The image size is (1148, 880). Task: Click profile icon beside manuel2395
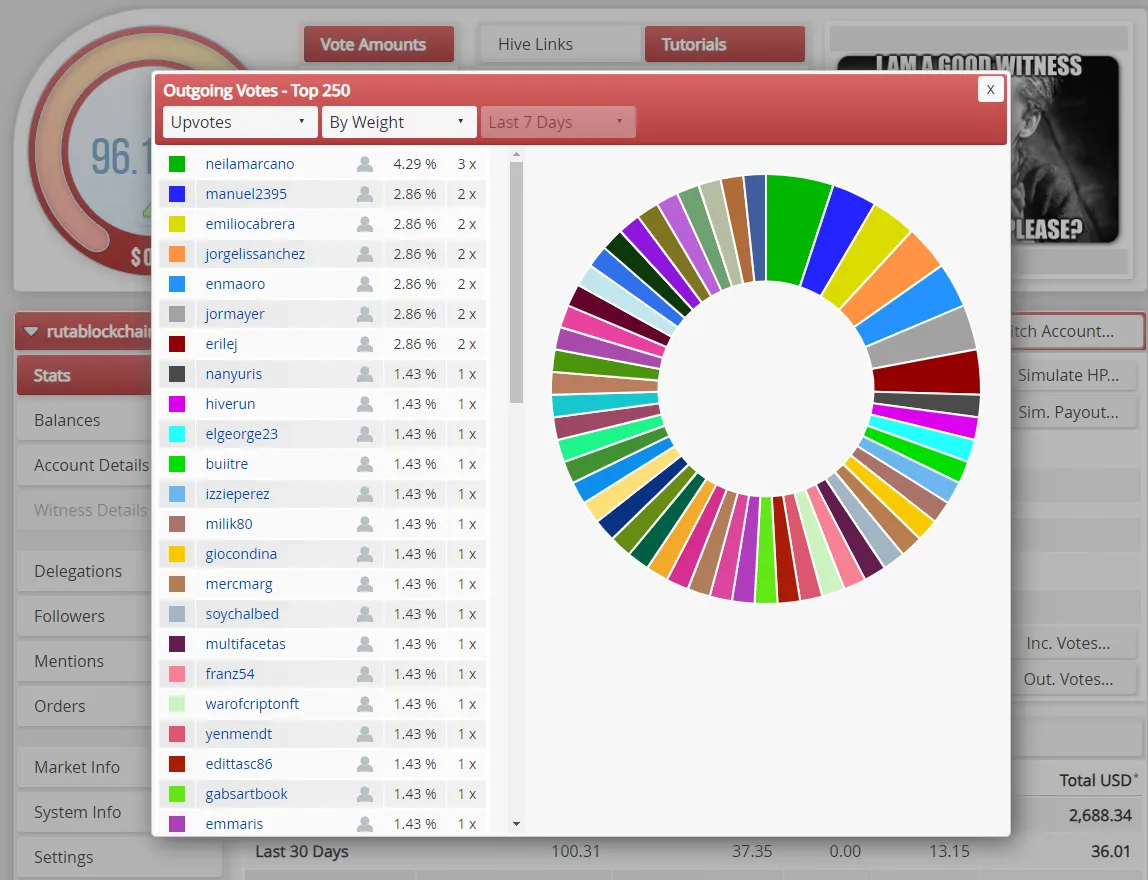pos(365,194)
